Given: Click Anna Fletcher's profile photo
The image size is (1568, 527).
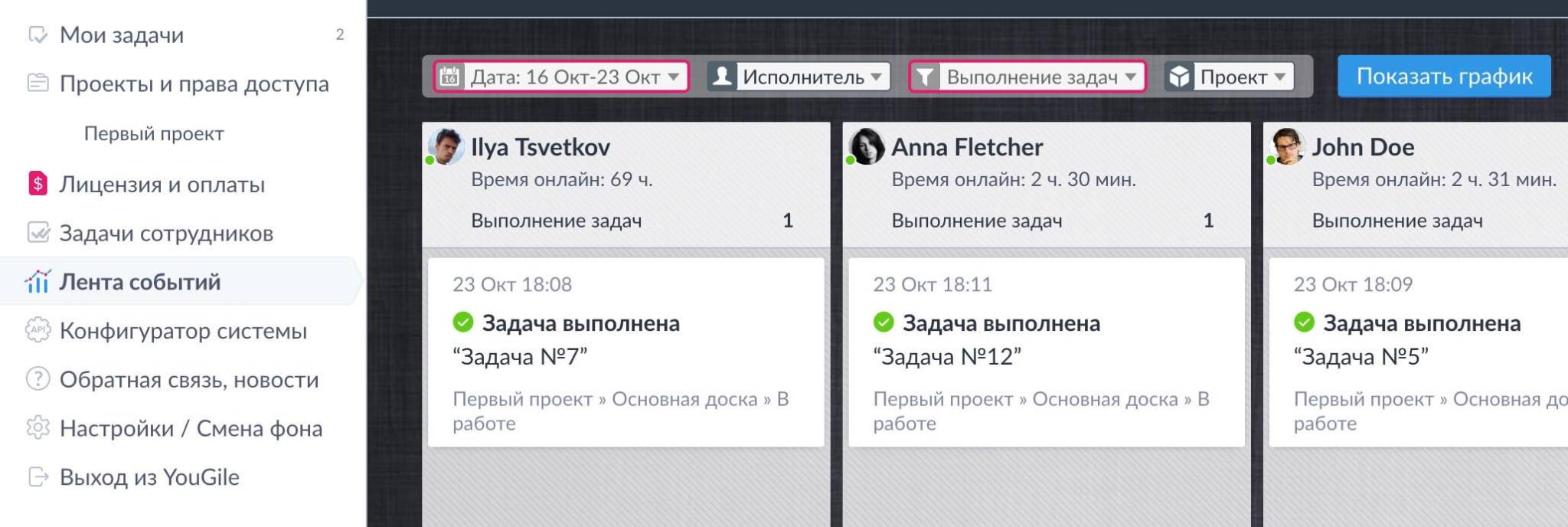Looking at the screenshot, I should pos(867,146).
